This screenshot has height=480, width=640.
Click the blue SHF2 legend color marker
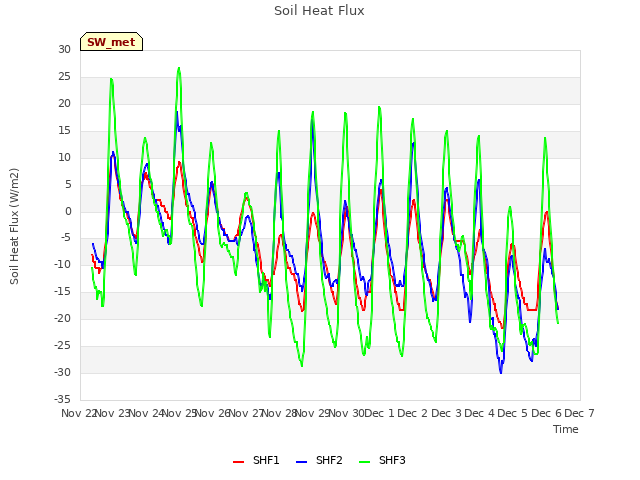pyautogui.click(x=301, y=462)
